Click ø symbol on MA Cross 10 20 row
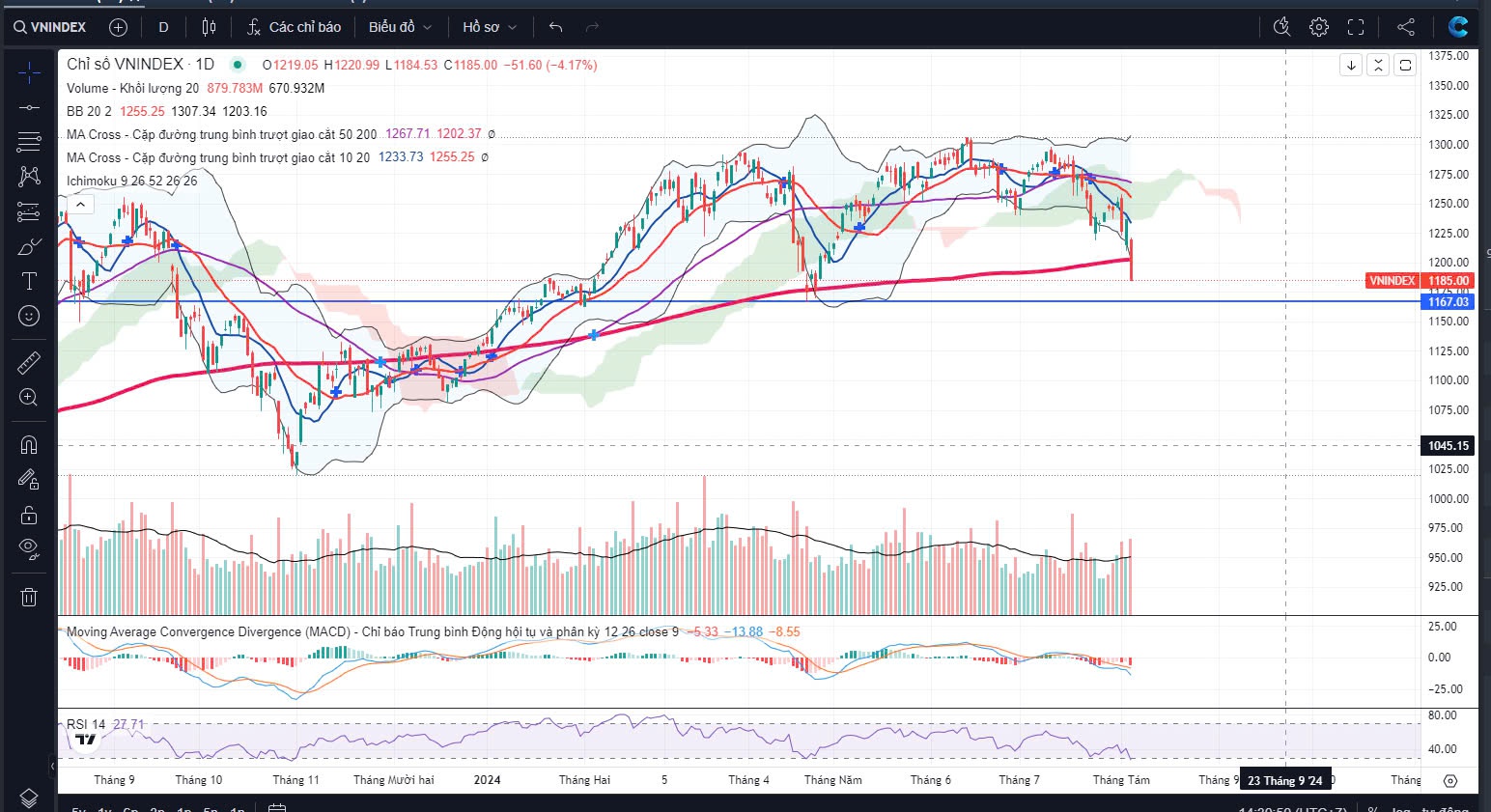 [x=484, y=157]
